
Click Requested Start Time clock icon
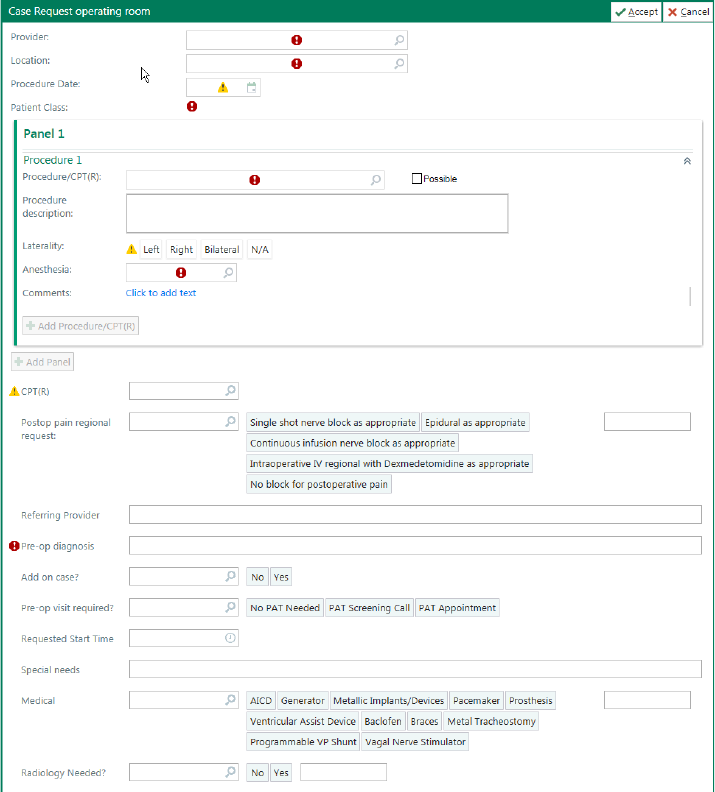230,638
